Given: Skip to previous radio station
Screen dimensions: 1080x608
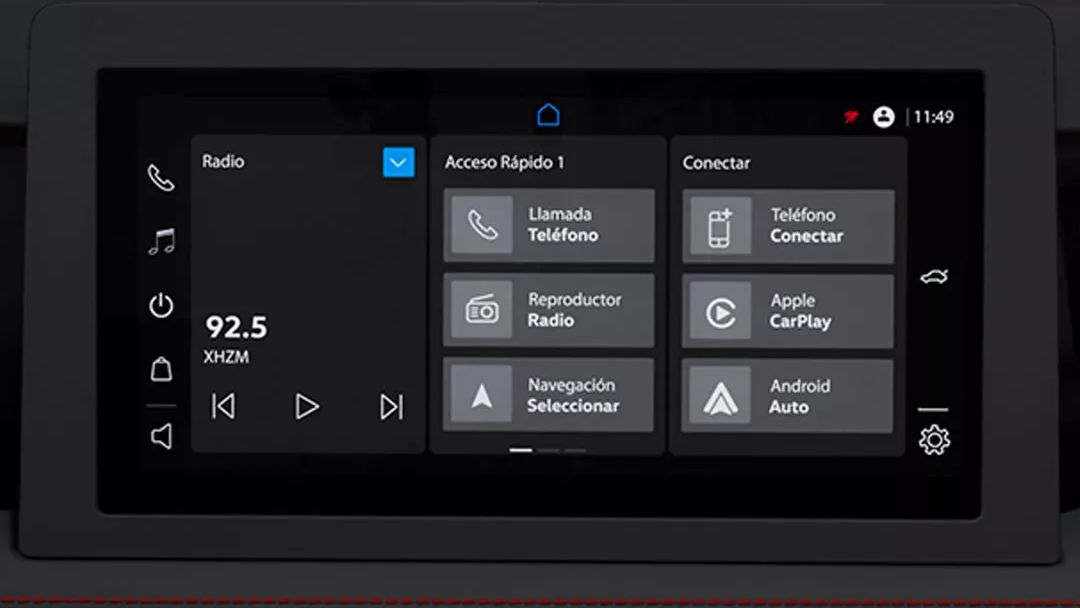Looking at the screenshot, I should tap(223, 406).
